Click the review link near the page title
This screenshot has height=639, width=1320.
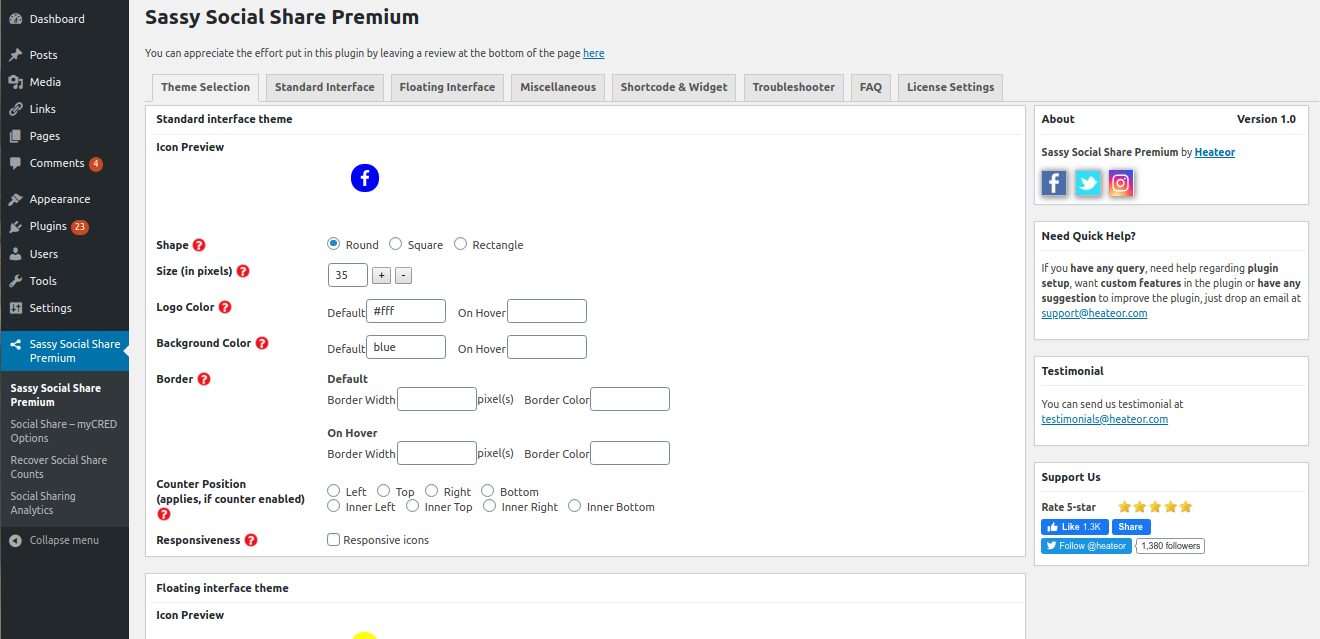tap(594, 52)
